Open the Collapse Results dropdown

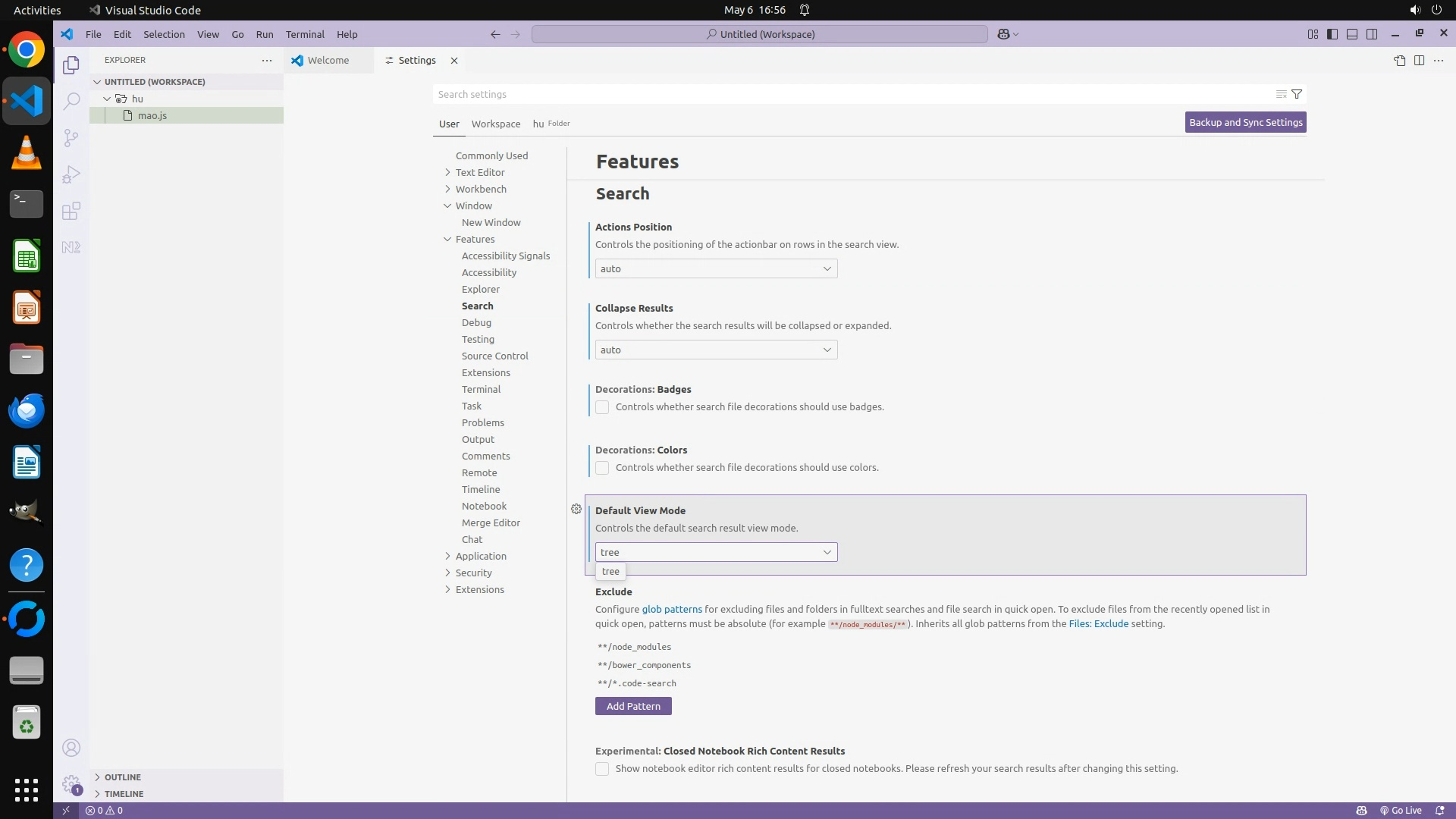pyautogui.click(x=716, y=350)
